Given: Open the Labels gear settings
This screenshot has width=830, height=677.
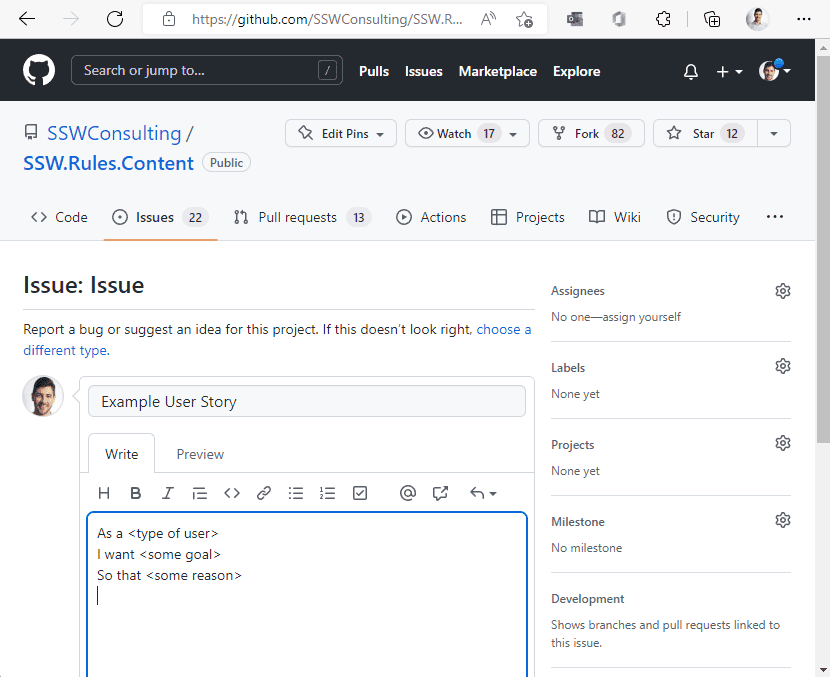Looking at the screenshot, I should 783,367.
